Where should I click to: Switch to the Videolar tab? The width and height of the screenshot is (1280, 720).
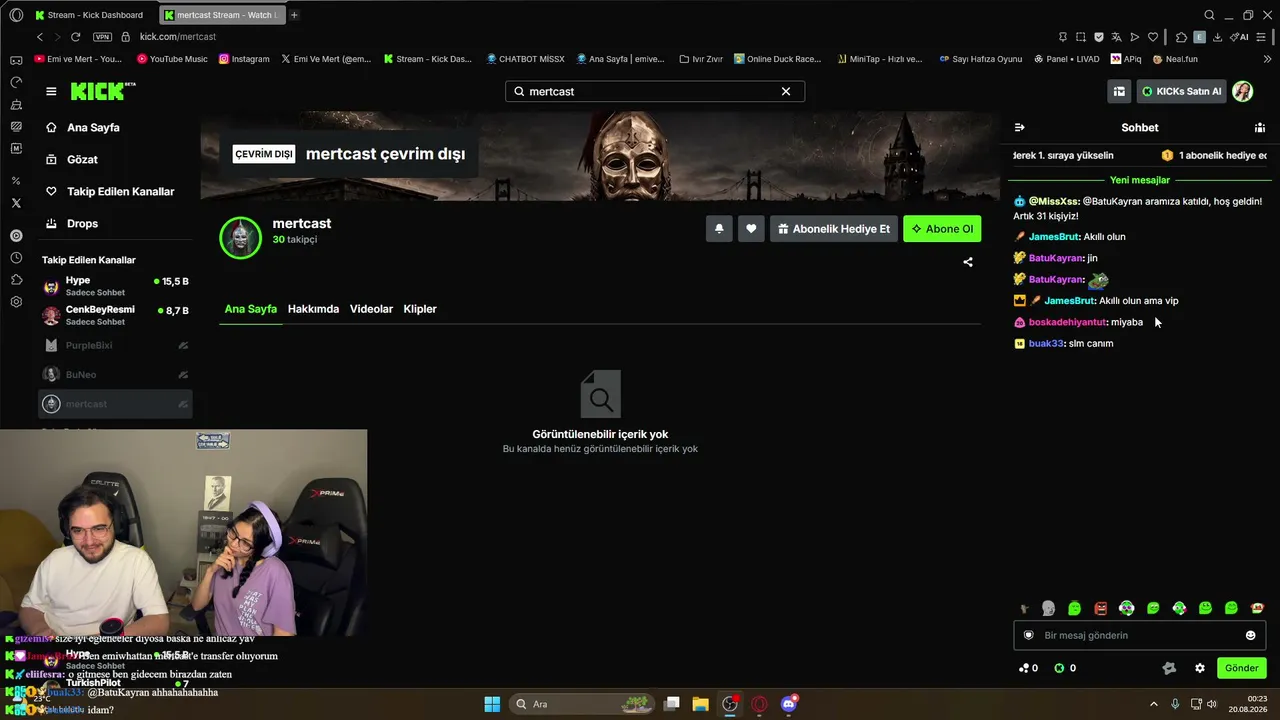[x=371, y=309]
